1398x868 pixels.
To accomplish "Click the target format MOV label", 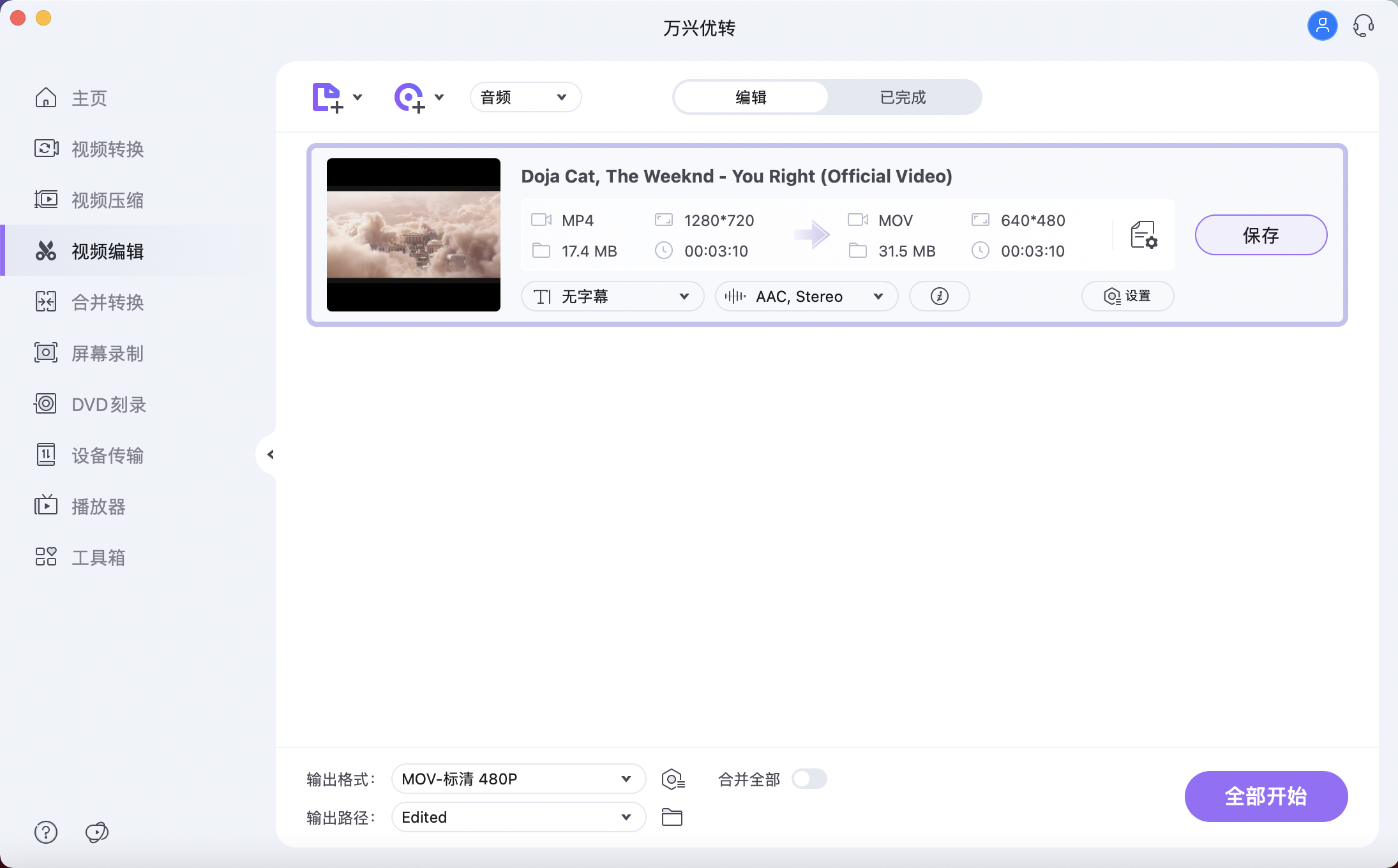I will pos(895,220).
